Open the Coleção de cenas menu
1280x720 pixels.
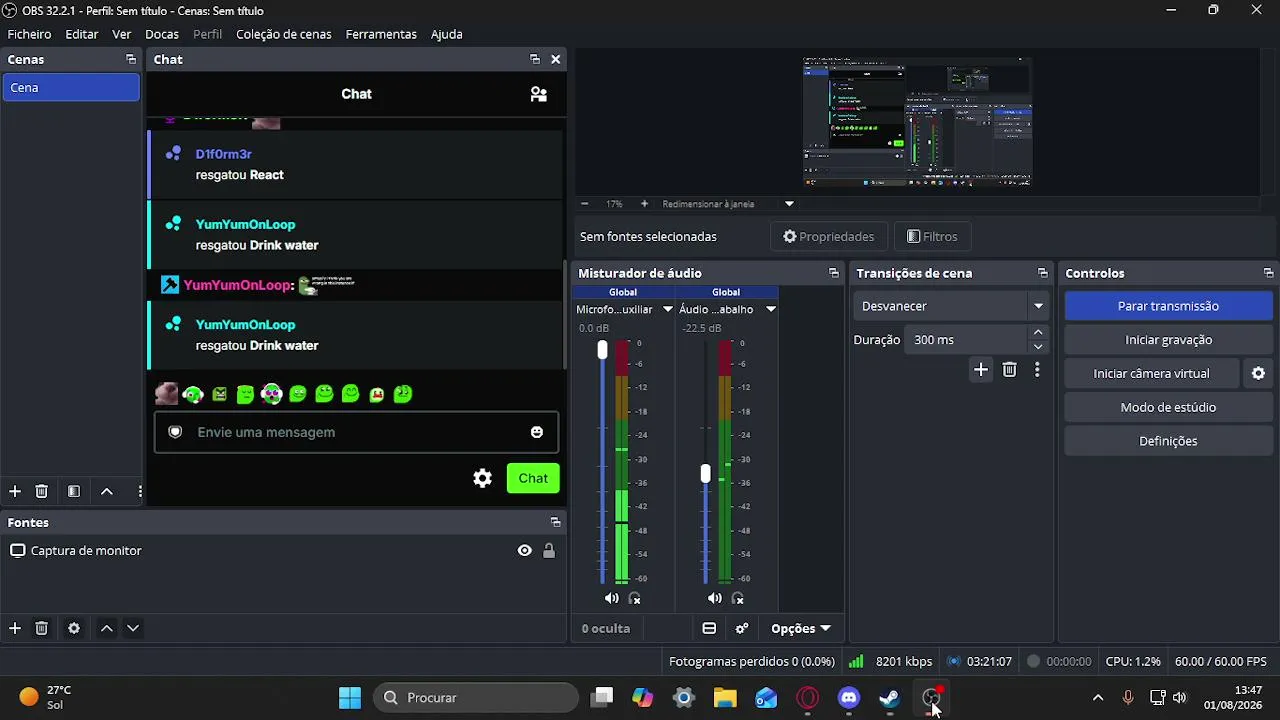[x=284, y=34]
